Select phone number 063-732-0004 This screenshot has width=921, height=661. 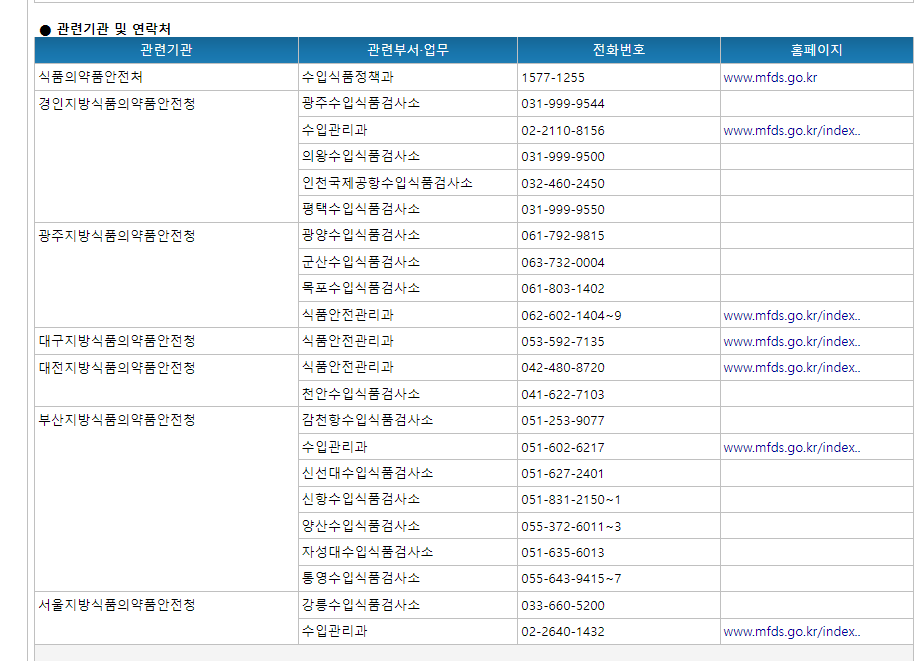(x=563, y=263)
